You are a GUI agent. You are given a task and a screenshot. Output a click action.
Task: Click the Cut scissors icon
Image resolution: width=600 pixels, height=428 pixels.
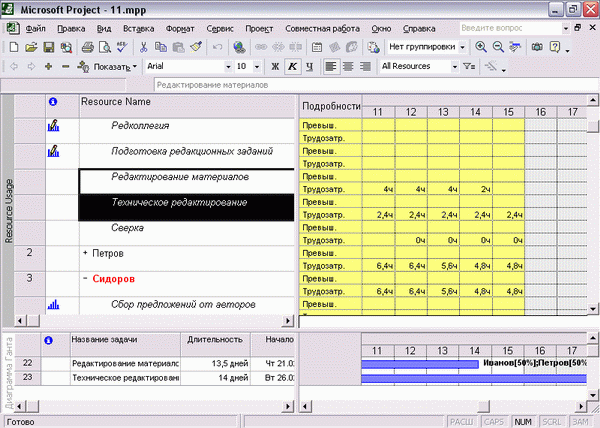143,47
